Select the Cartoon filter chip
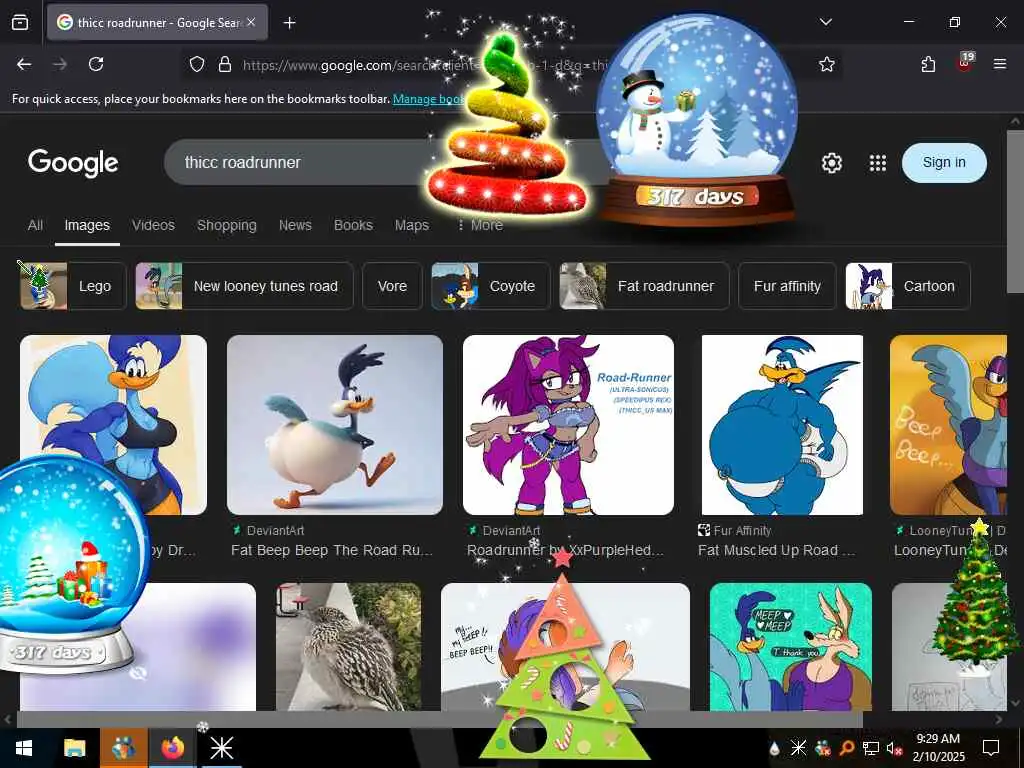1024x768 pixels. (908, 286)
